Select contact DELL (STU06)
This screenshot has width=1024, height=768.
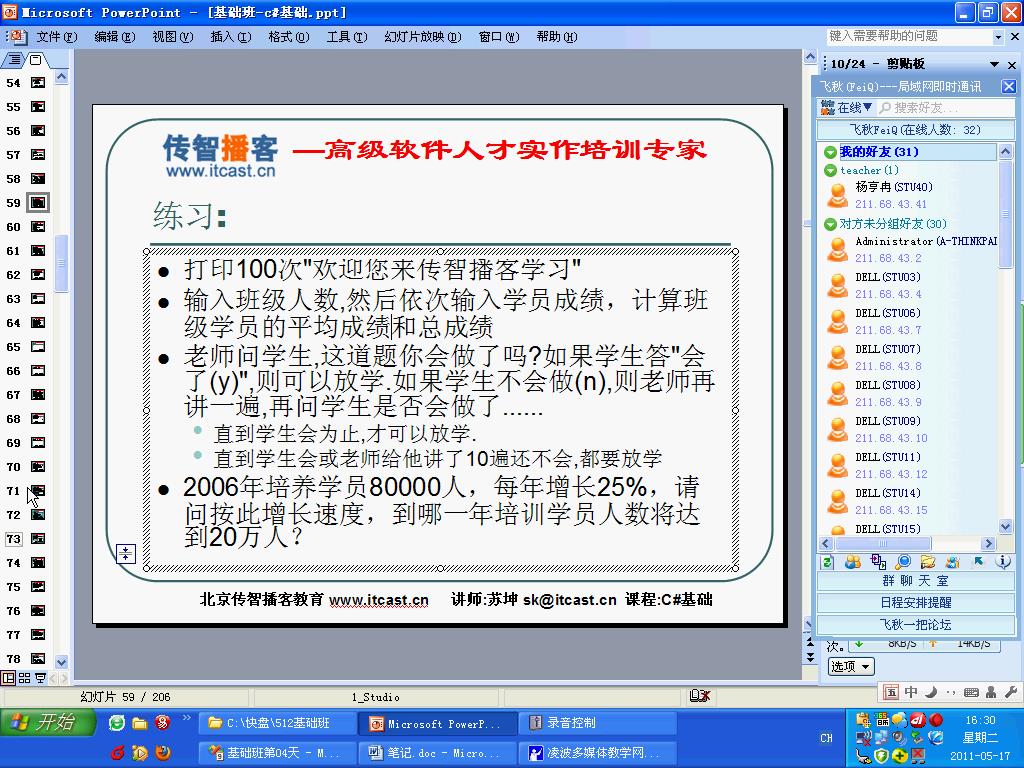click(912, 321)
